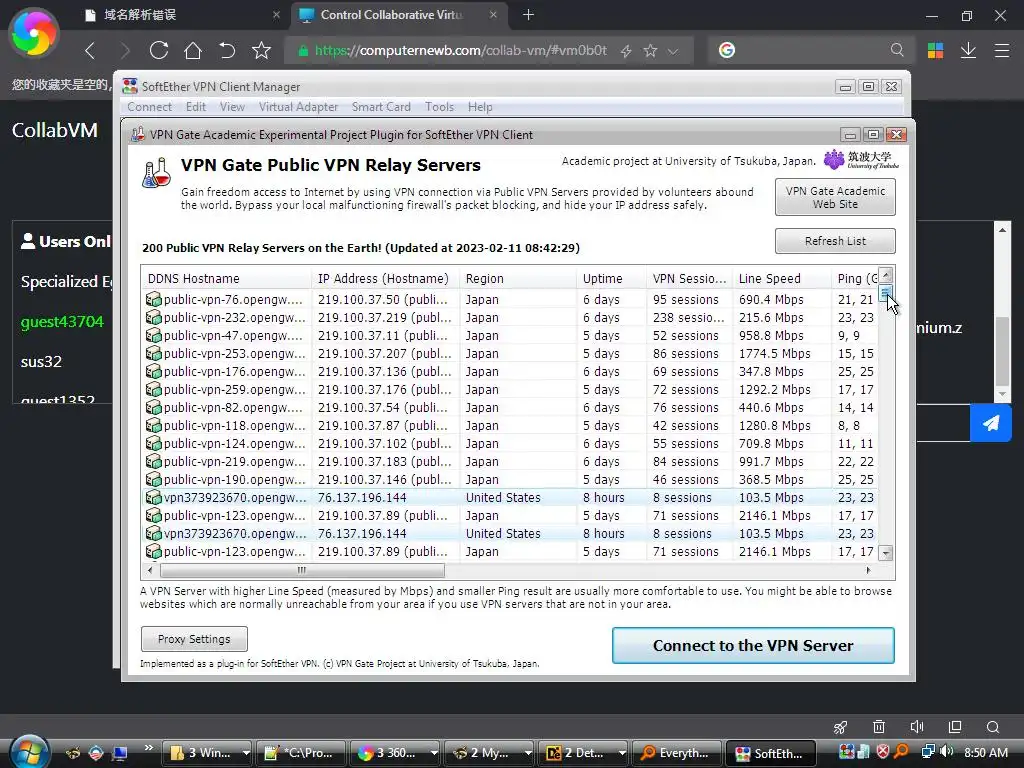Select the Control Collaborative Virtual tab
This screenshot has height=768, width=1024.
398,15
